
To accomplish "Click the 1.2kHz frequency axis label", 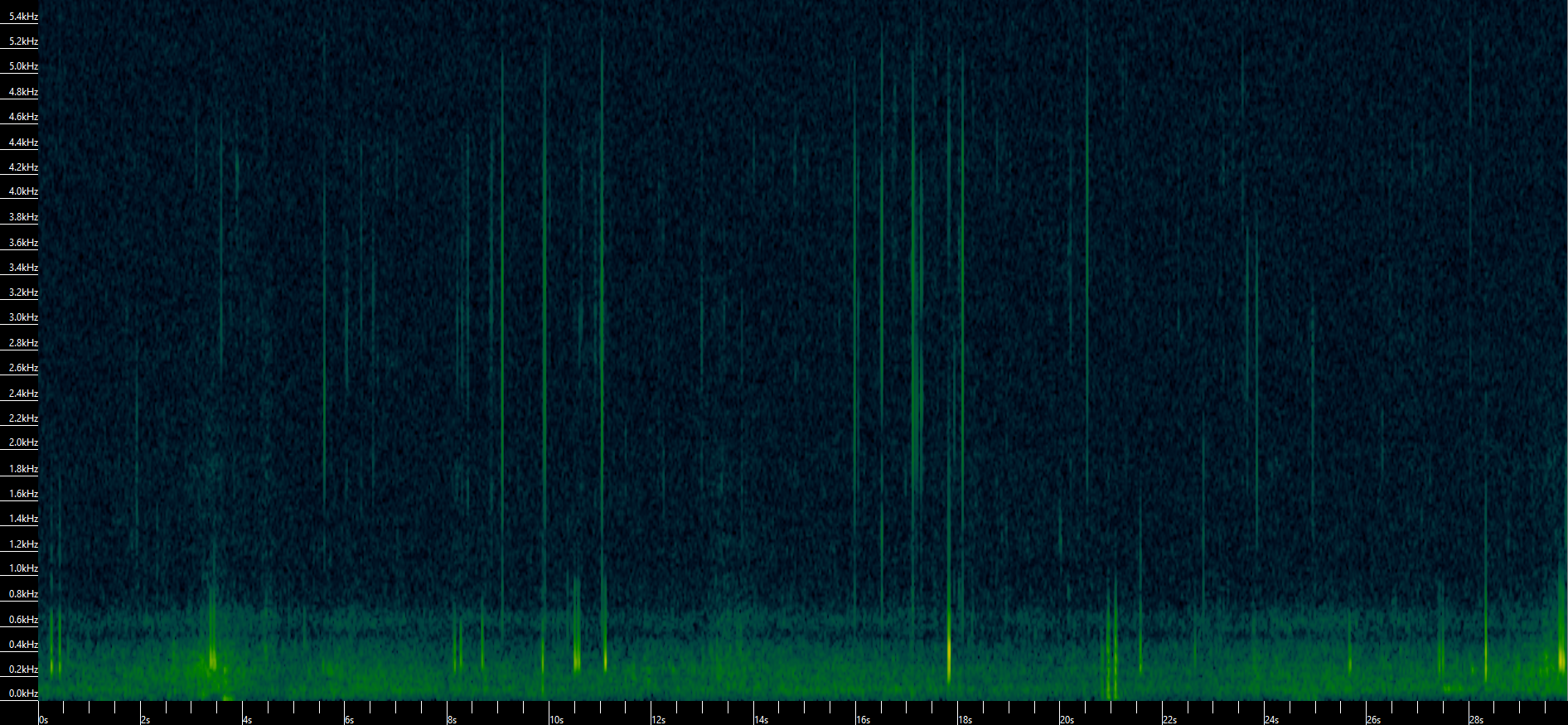I will click(23, 544).
